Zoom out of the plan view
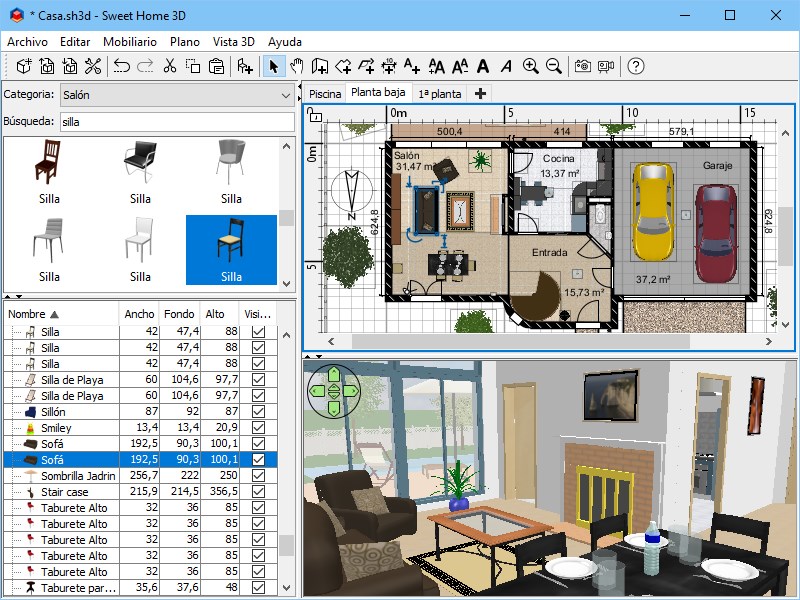Viewport: 800px width, 600px height. pos(554,66)
